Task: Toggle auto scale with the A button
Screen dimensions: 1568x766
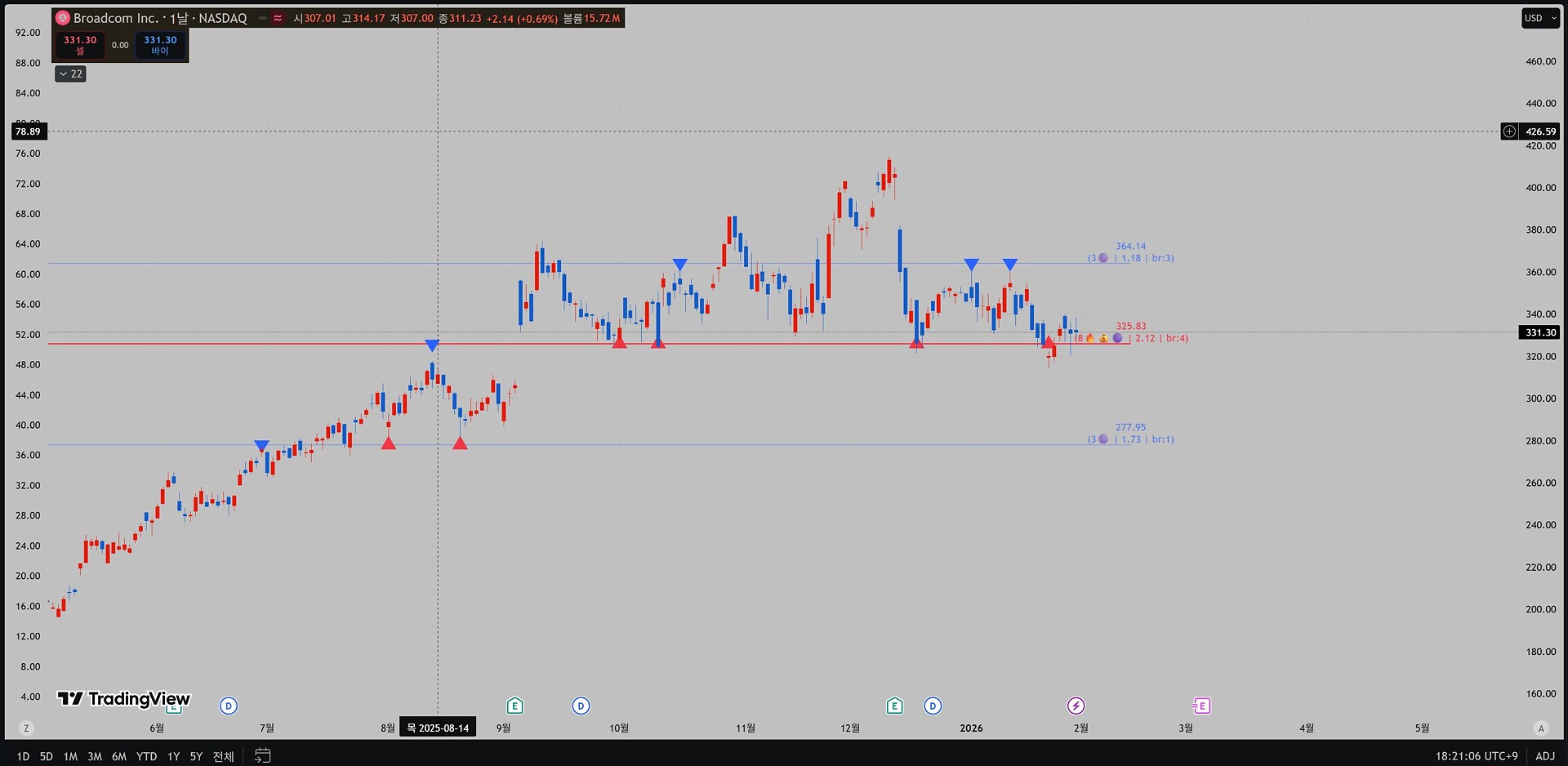Action: pyautogui.click(x=1541, y=728)
